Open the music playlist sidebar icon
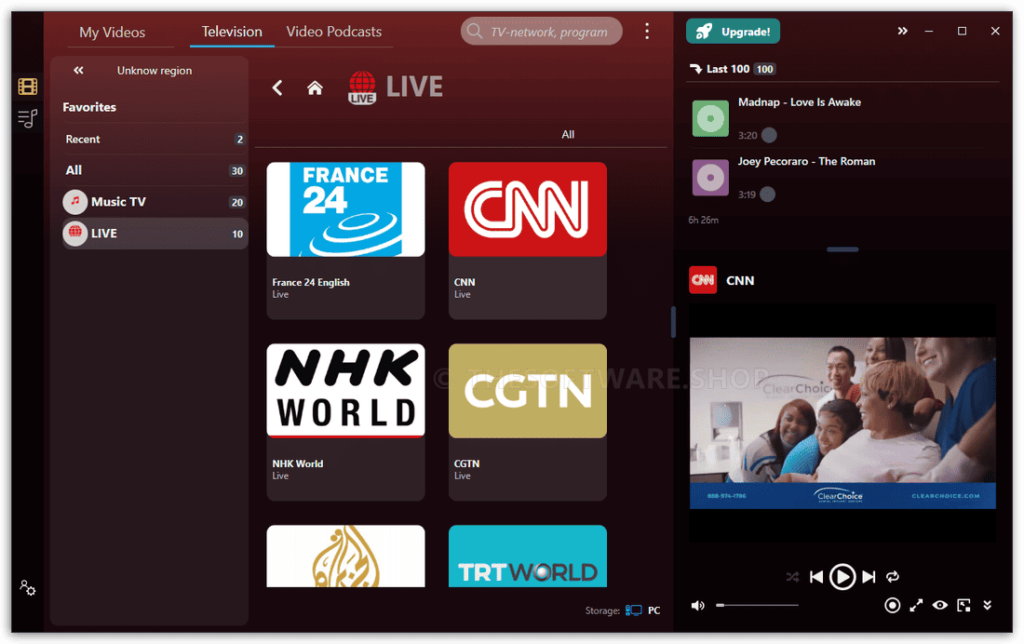 click(27, 119)
